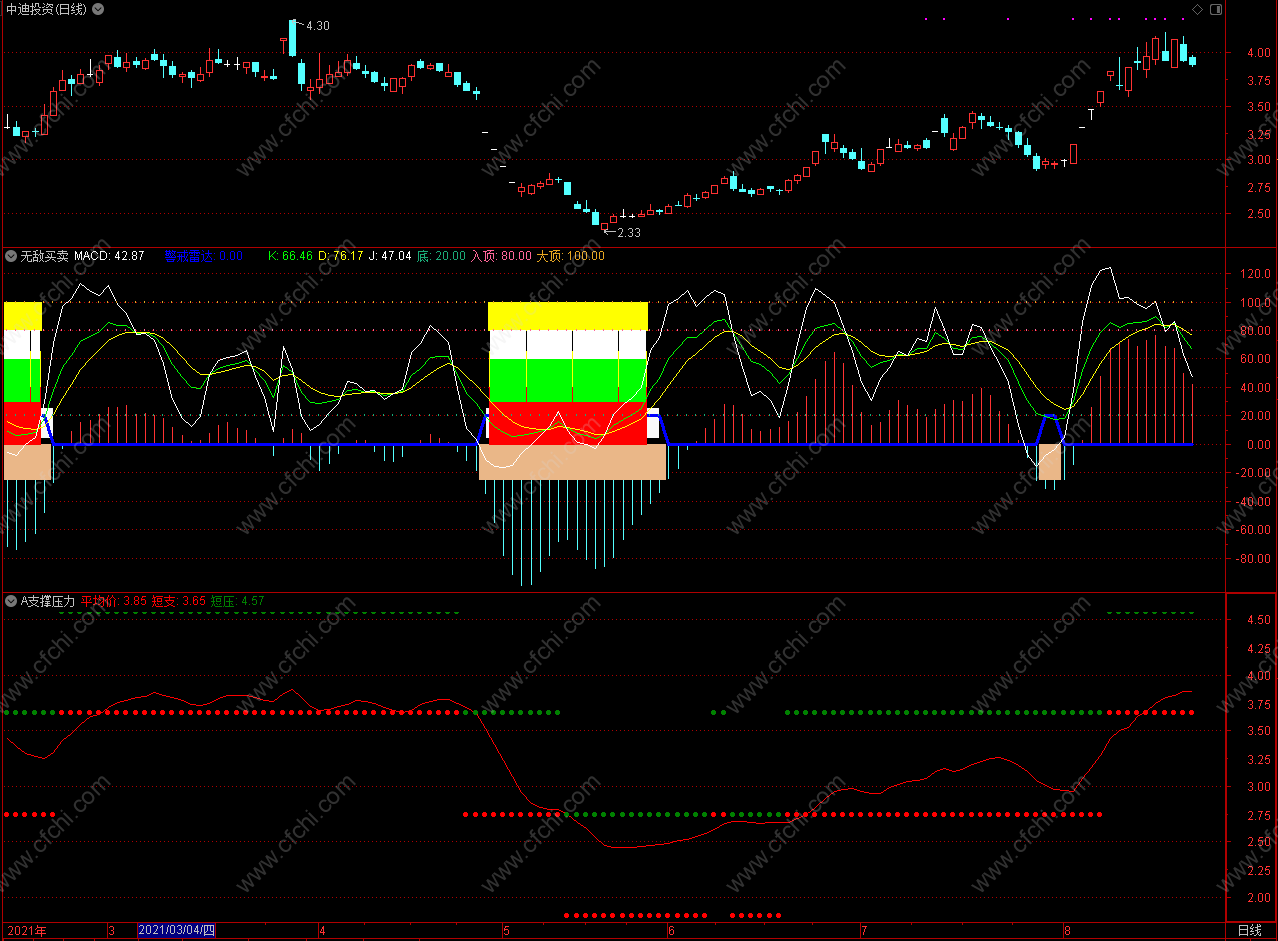Click month 8 on the time axis

coord(1068,931)
